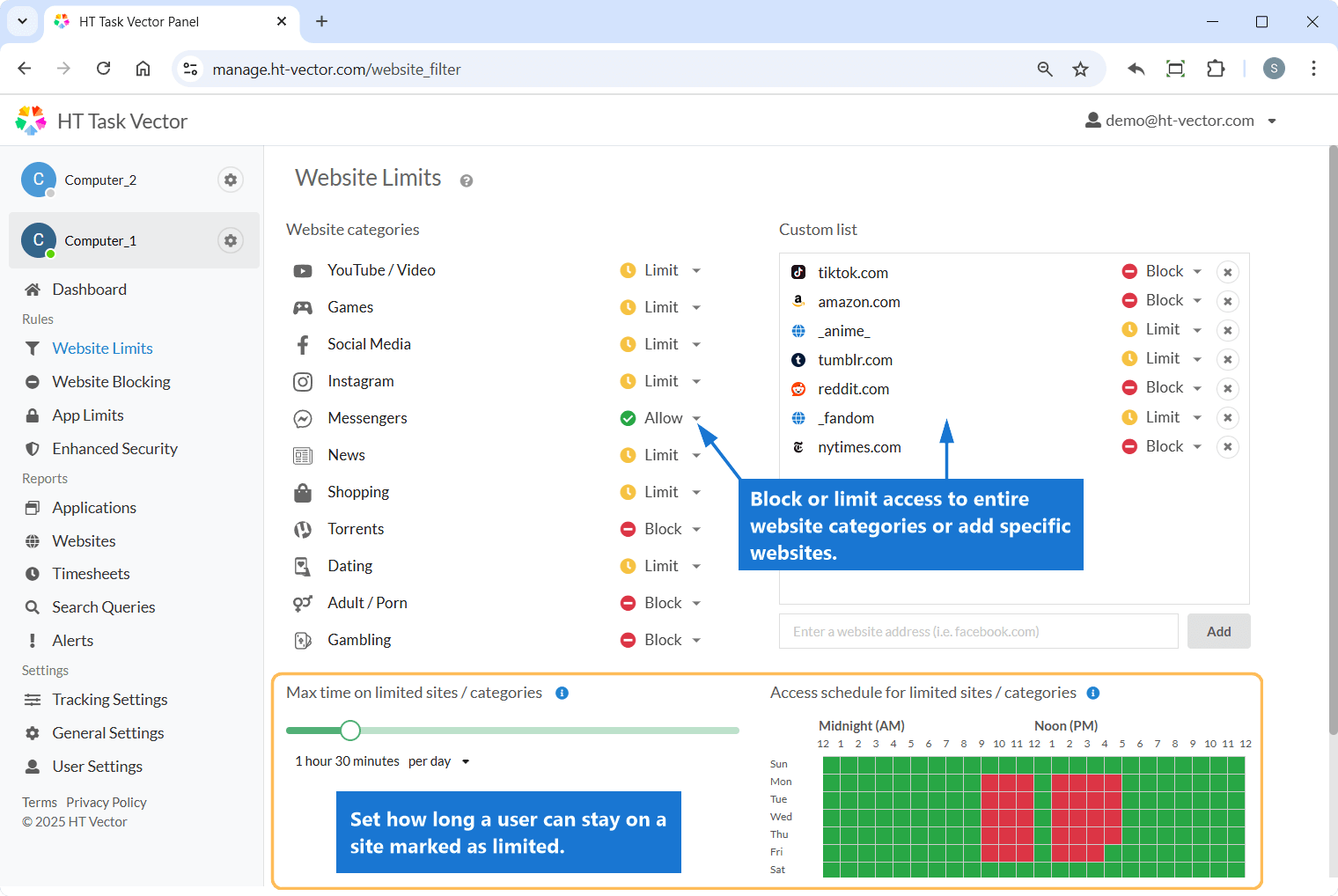
Task: Toggle the Sunday midnight schedule cell
Action: [x=831, y=764]
